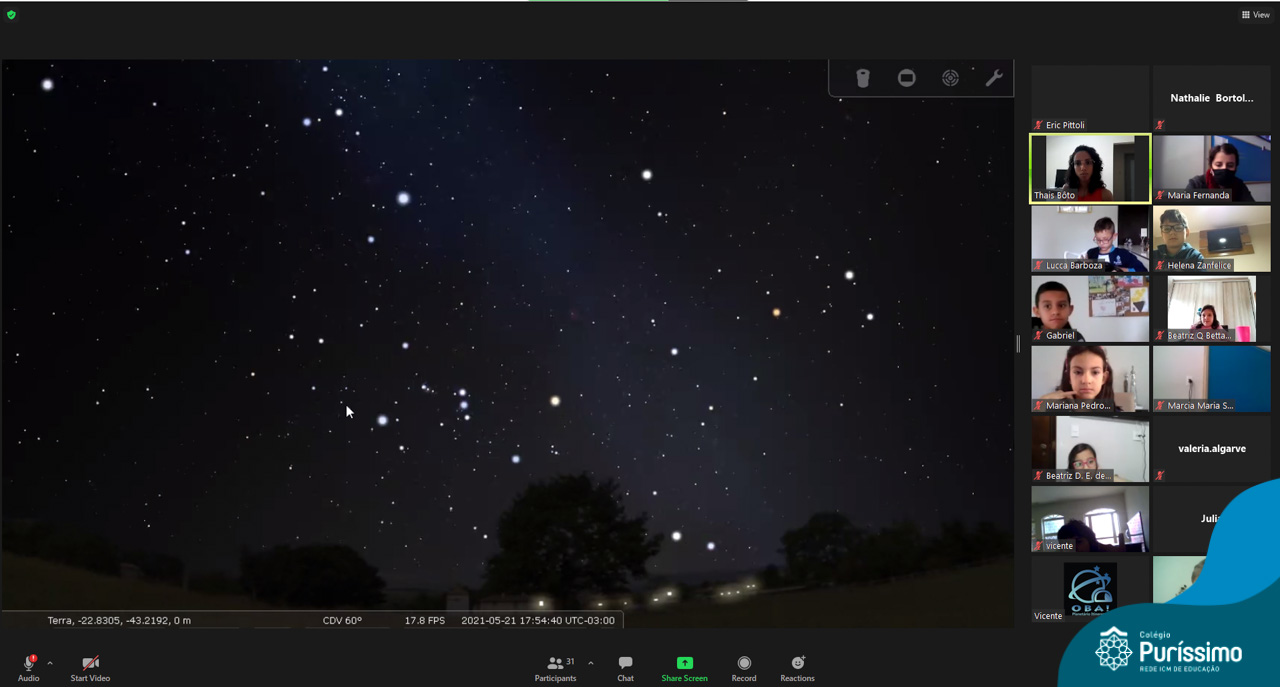
Task: Click the Stellarium Telrad sight icon
Action: click(x=950, y=78)
